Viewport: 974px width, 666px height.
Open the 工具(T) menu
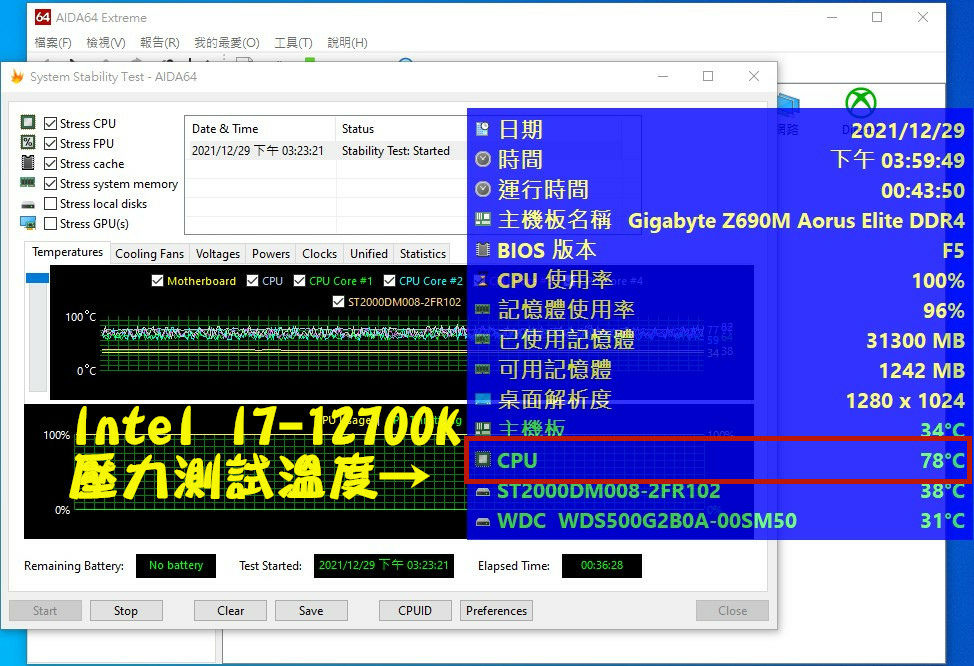(293, 43)
